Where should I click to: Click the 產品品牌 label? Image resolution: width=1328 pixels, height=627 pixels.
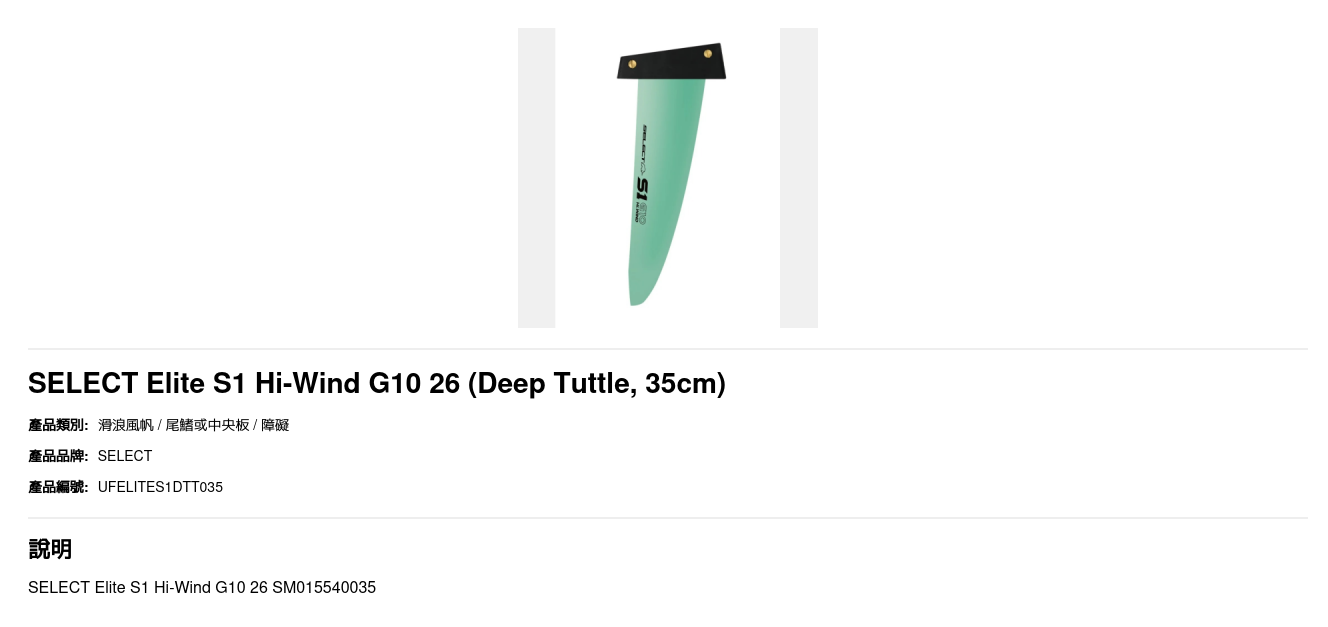click(58, 456)
